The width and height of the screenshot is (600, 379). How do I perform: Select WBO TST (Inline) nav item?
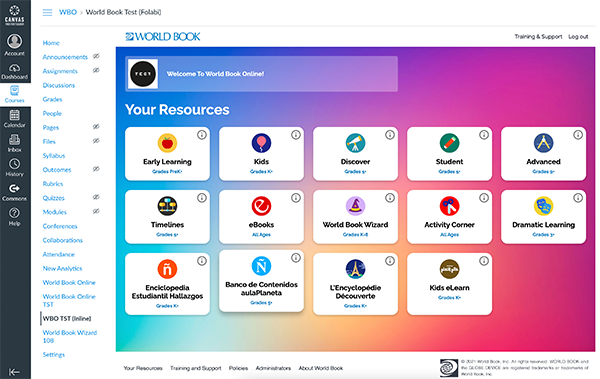click(67, 319)
